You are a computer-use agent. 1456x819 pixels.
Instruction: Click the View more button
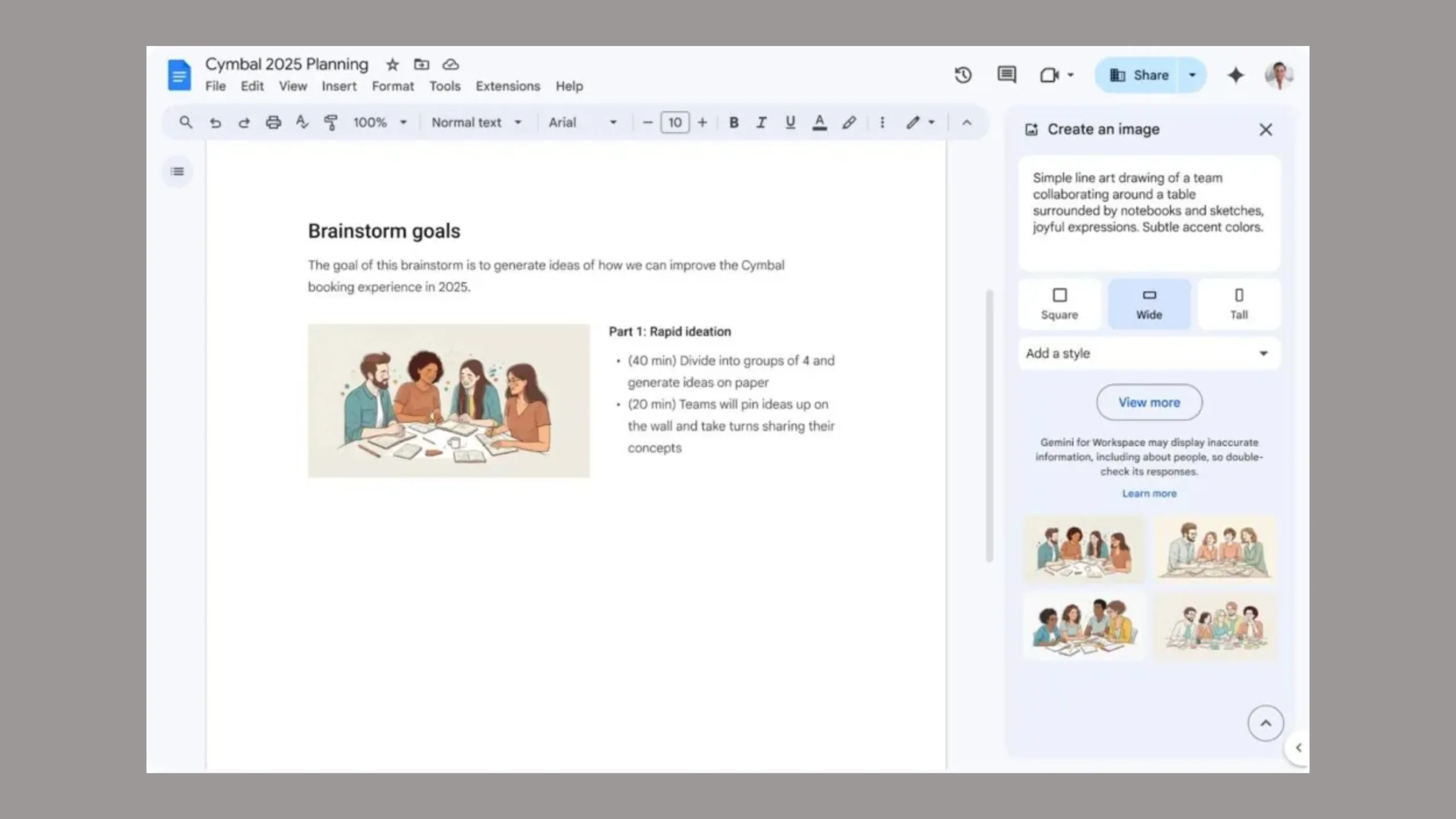(x=1149, y=402)
